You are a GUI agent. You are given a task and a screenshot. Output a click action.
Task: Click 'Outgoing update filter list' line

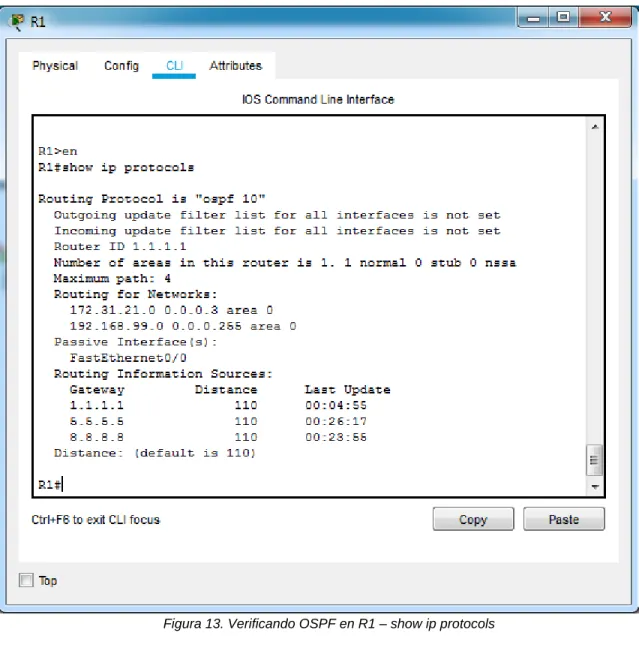click(277, 215)
